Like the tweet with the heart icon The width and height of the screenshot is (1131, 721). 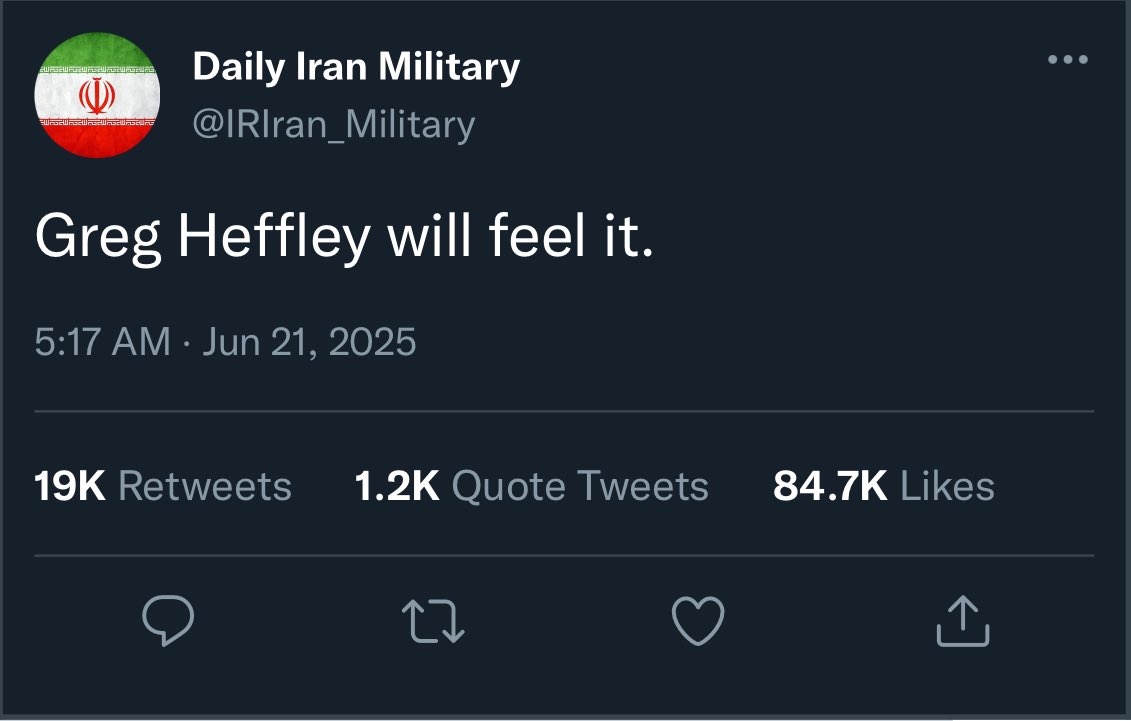click(x=698, y=620)
